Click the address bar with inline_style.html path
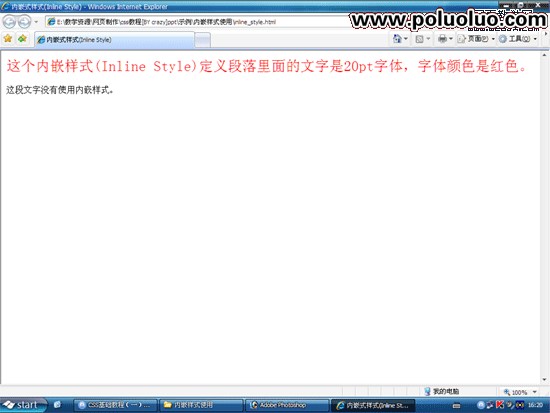 tap(196, 22)
